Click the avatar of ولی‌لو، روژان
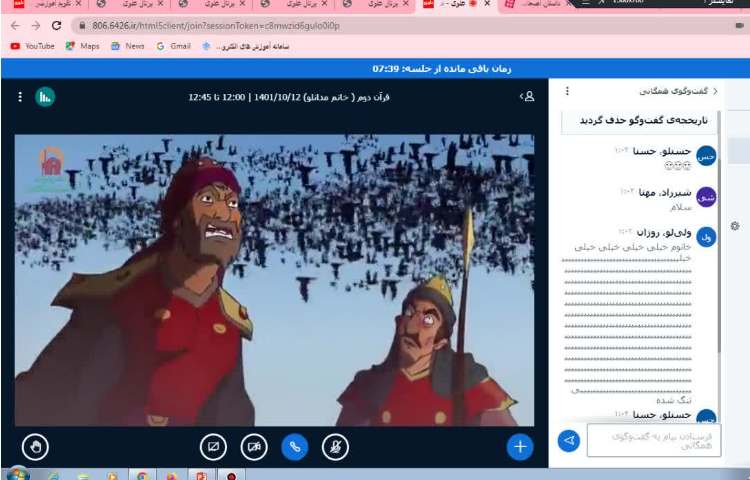The image size is (750, 480). pyautogui.click(x=706, y=237)
